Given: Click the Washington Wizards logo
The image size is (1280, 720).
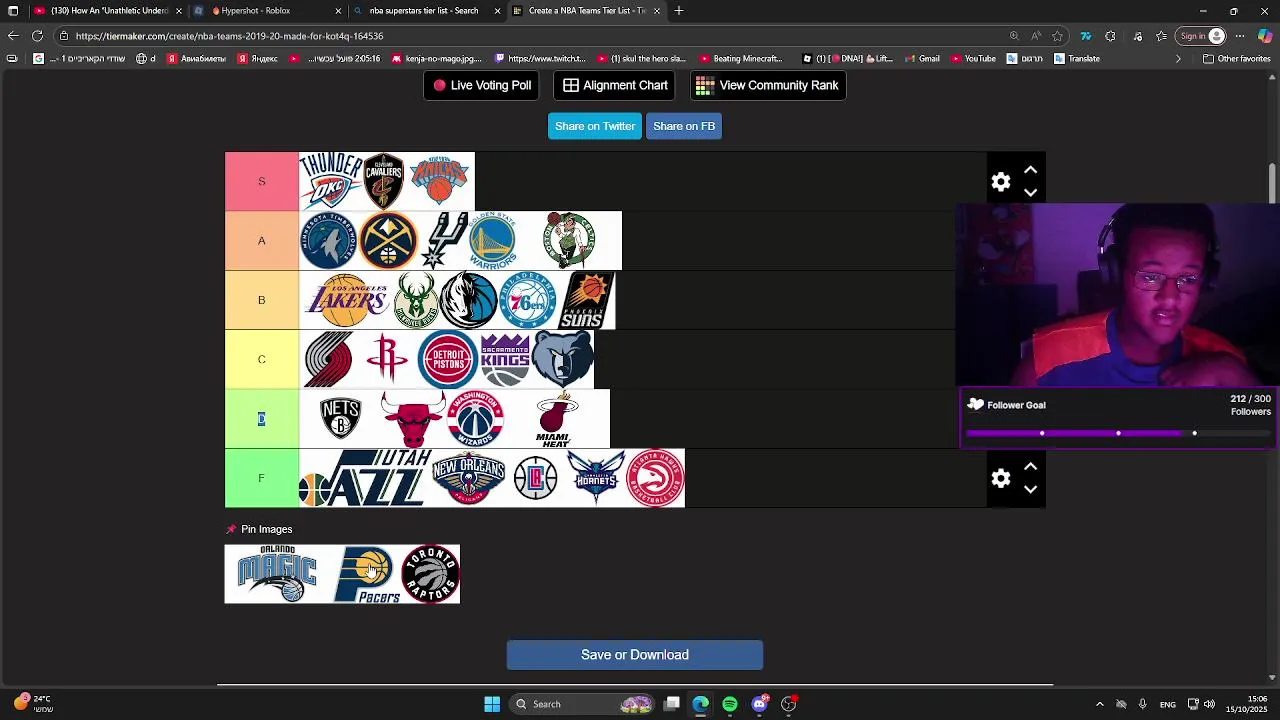Looking at the screenshot, I should [x=475, y=419].
